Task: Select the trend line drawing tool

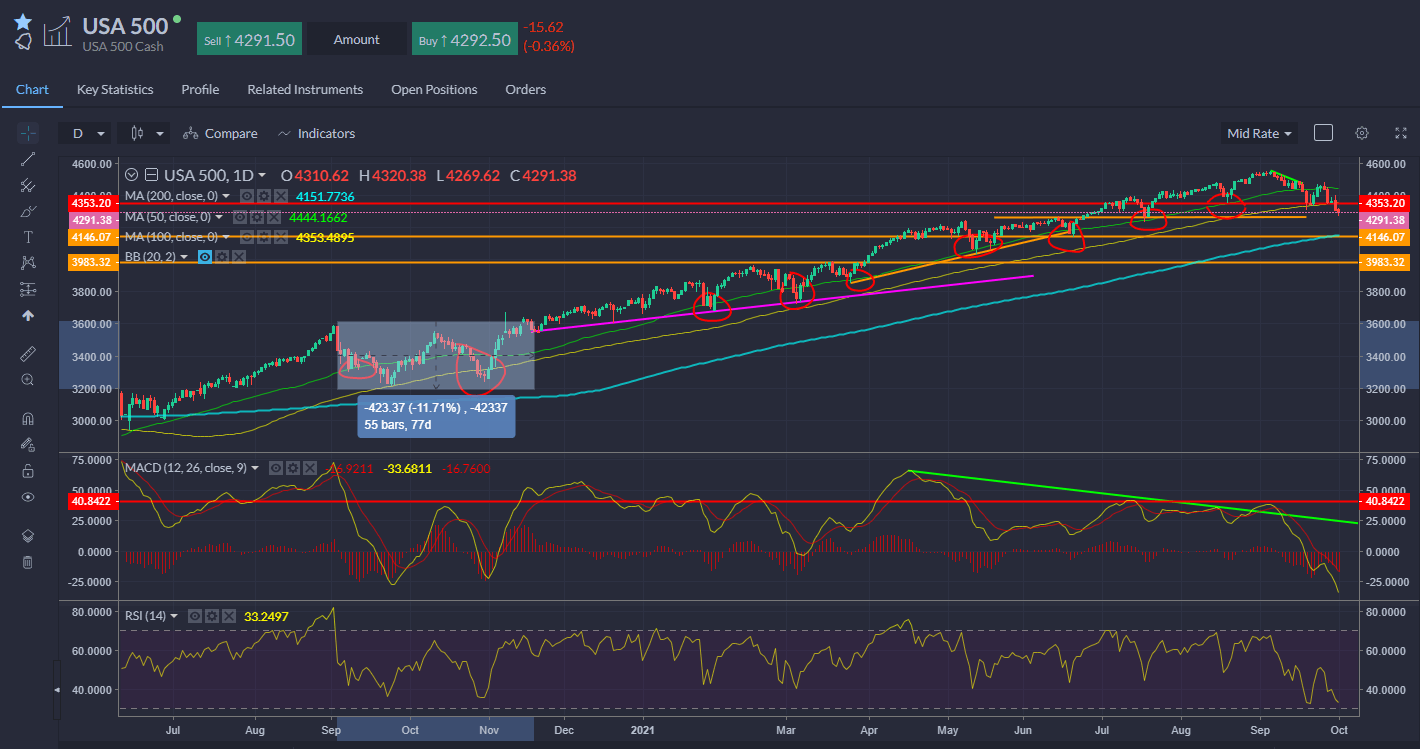Action: point(28,159)
